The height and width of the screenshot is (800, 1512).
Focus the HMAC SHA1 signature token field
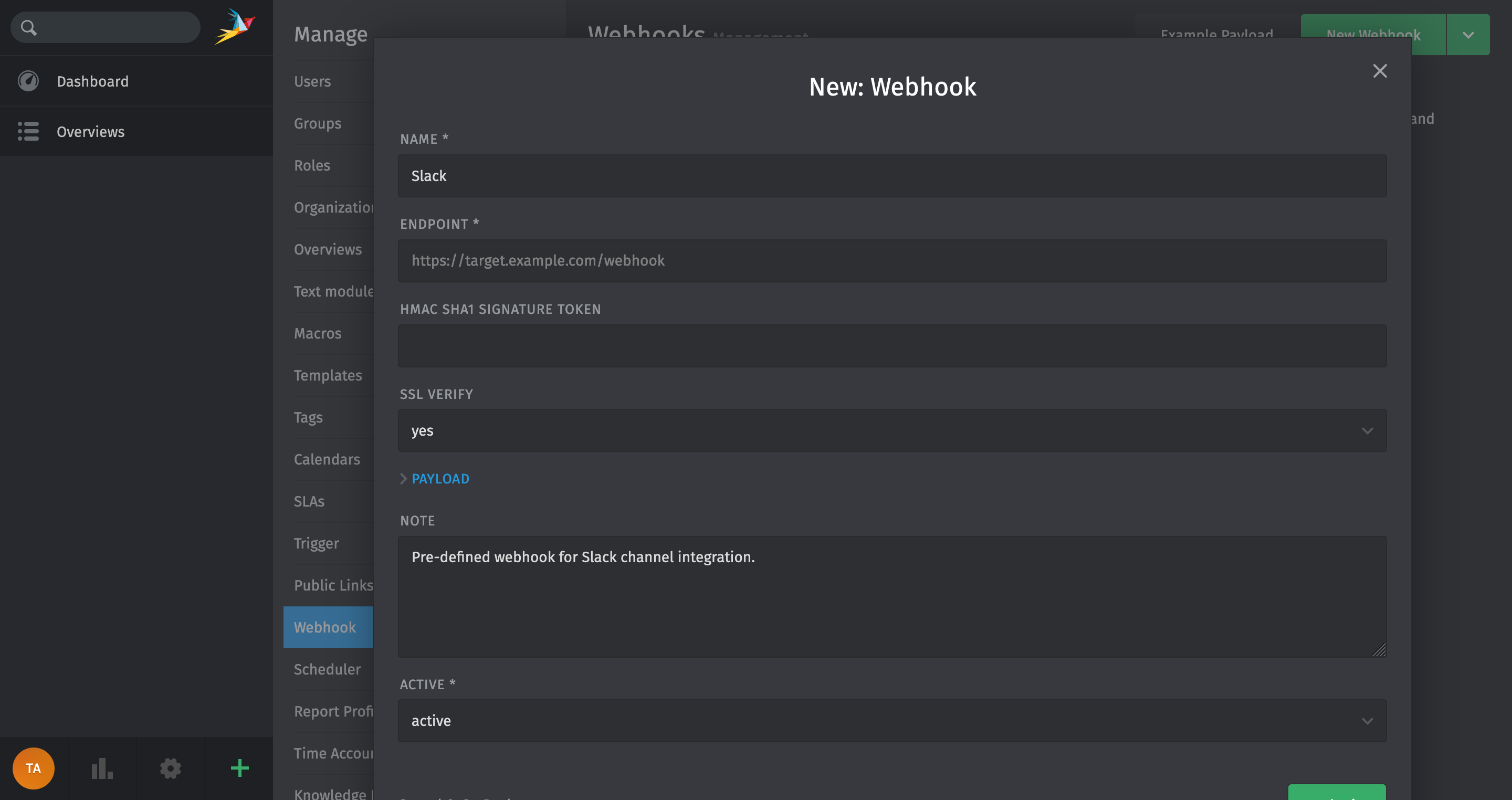[x=892, y=346]
